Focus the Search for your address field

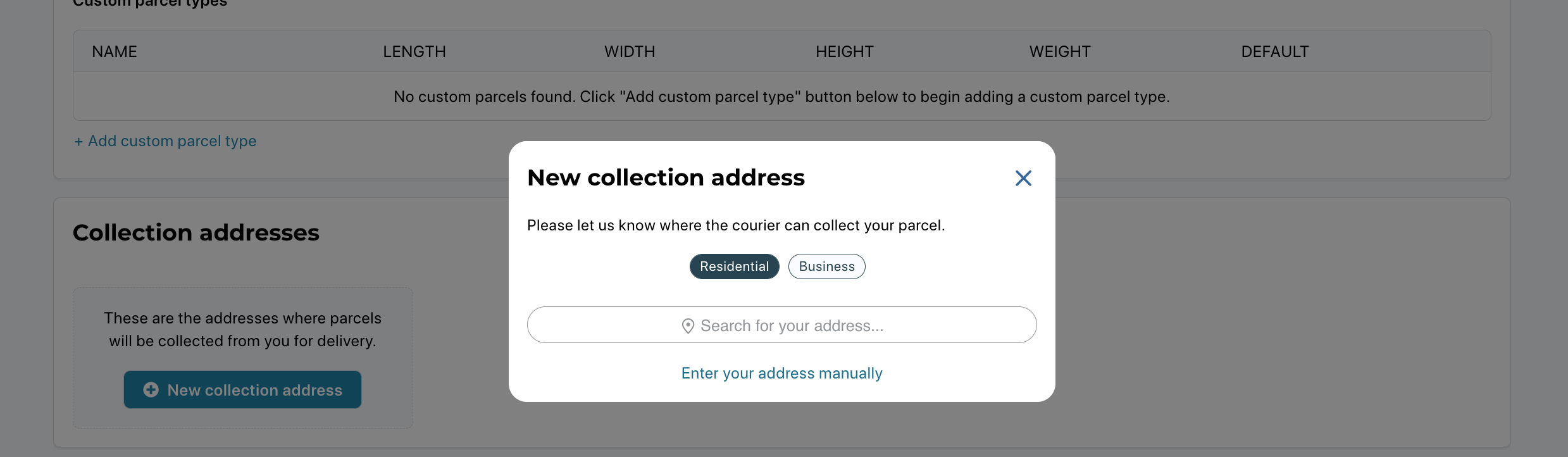(x=781, y=325)
